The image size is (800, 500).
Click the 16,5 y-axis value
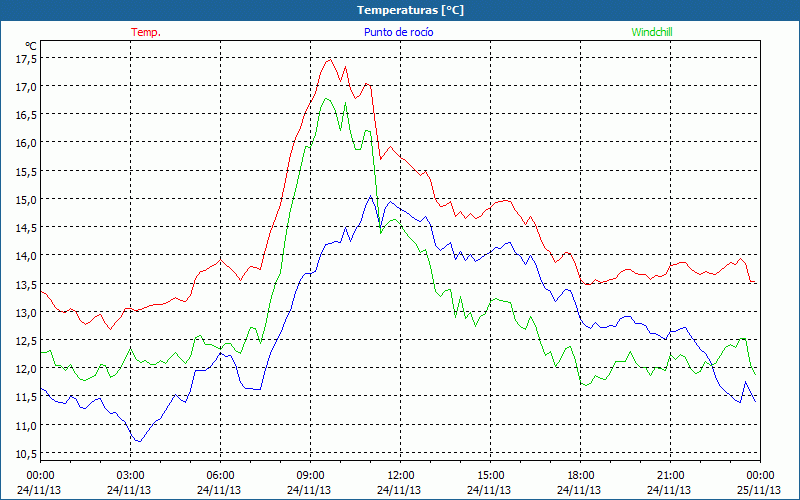(x=27, y=115)
